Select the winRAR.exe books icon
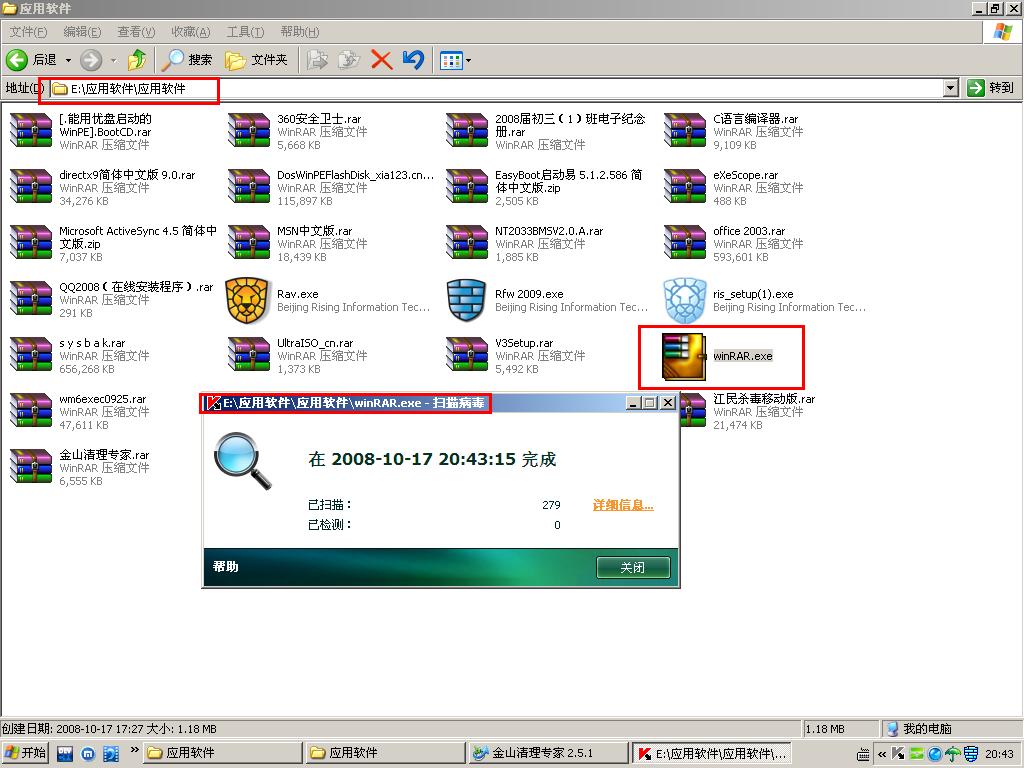 684,357
